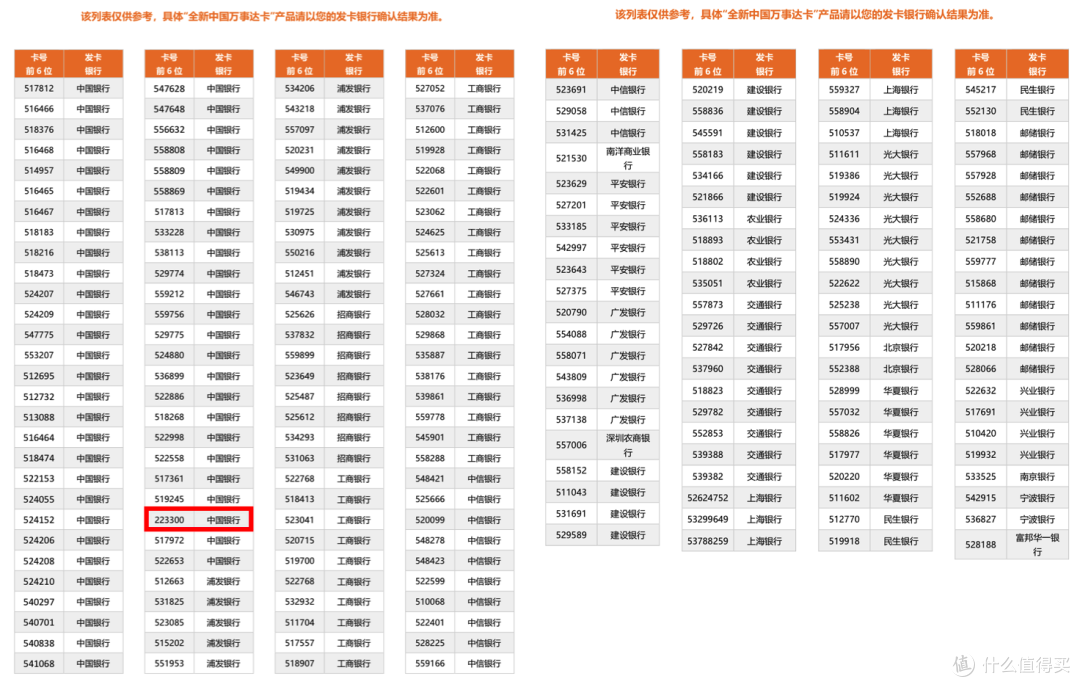Screen dimensions: 1080x687
Task: Select 发卡银行 header above 民生银行 column
Action: 1037,63
